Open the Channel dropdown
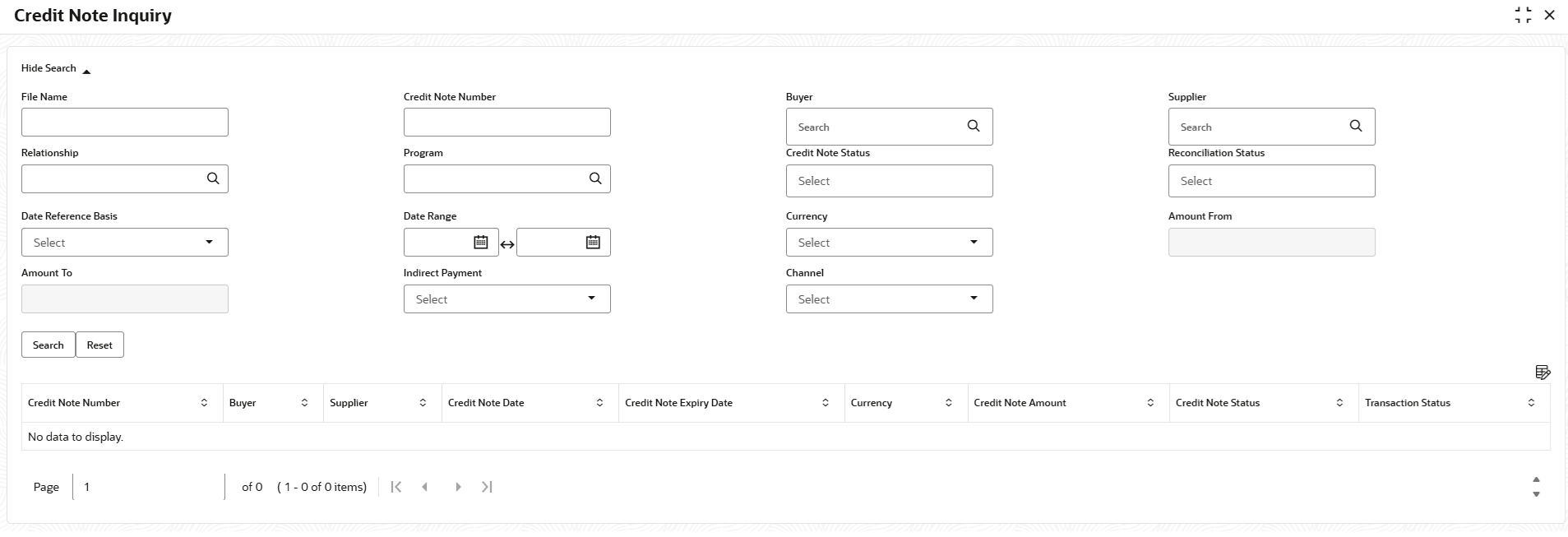The width and height of the screenshot is (1568, 537). tap(890, 299)
